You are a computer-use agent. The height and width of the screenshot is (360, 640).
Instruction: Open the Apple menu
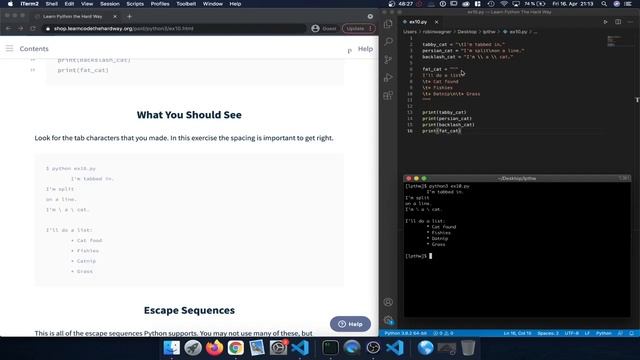tap(10, 4)
